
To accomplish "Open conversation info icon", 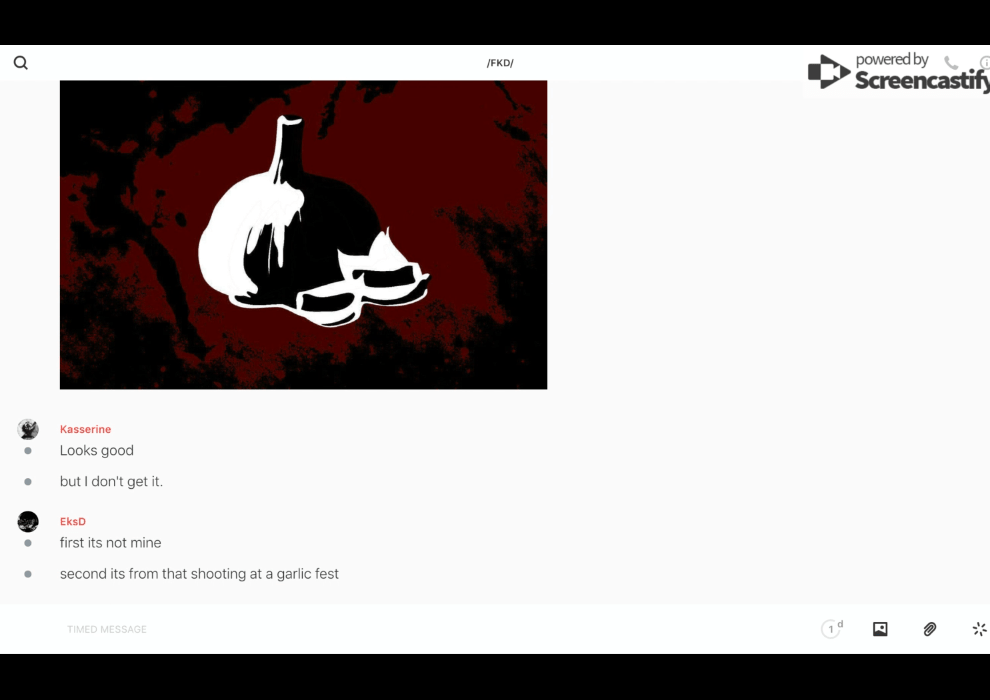I will pos(984,63).
